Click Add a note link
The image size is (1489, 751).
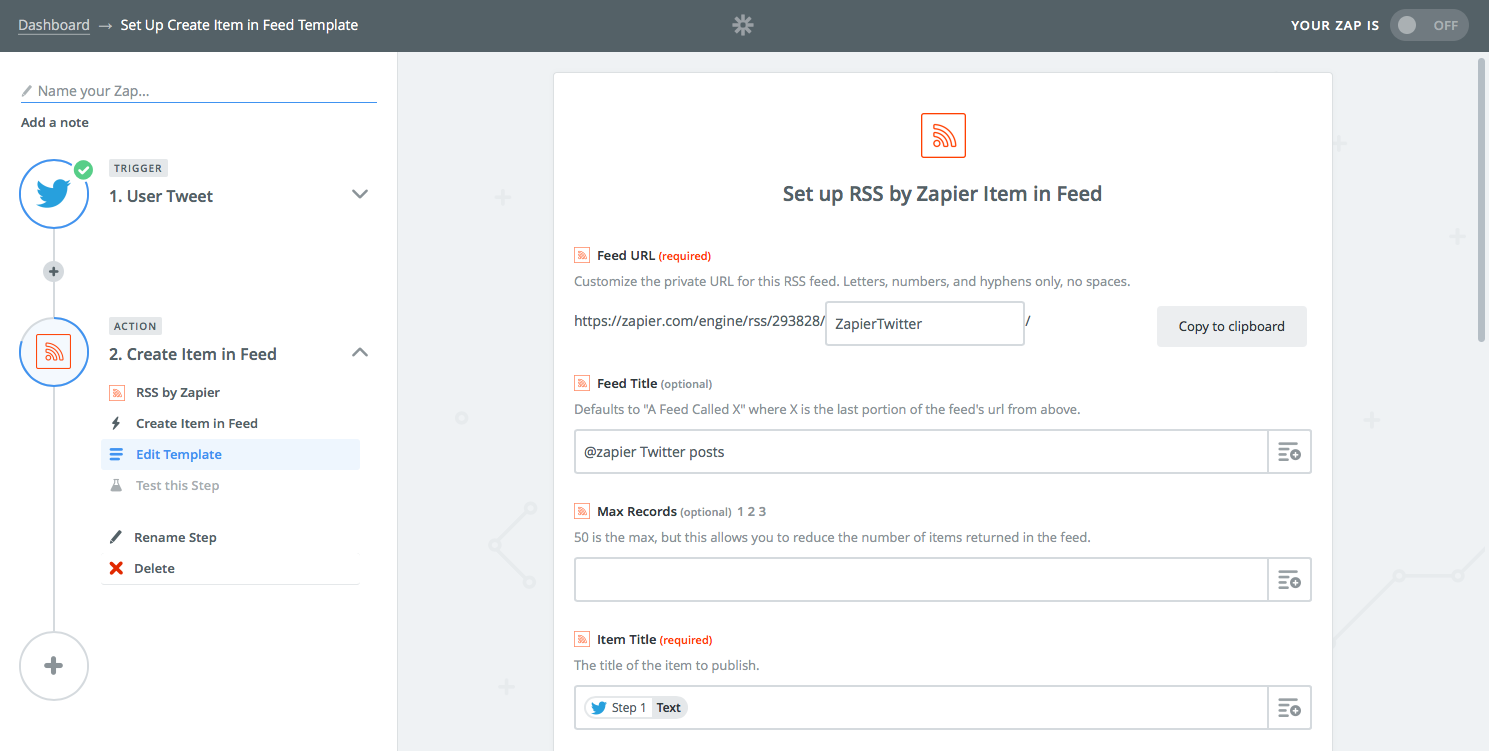tap(55, 122)
